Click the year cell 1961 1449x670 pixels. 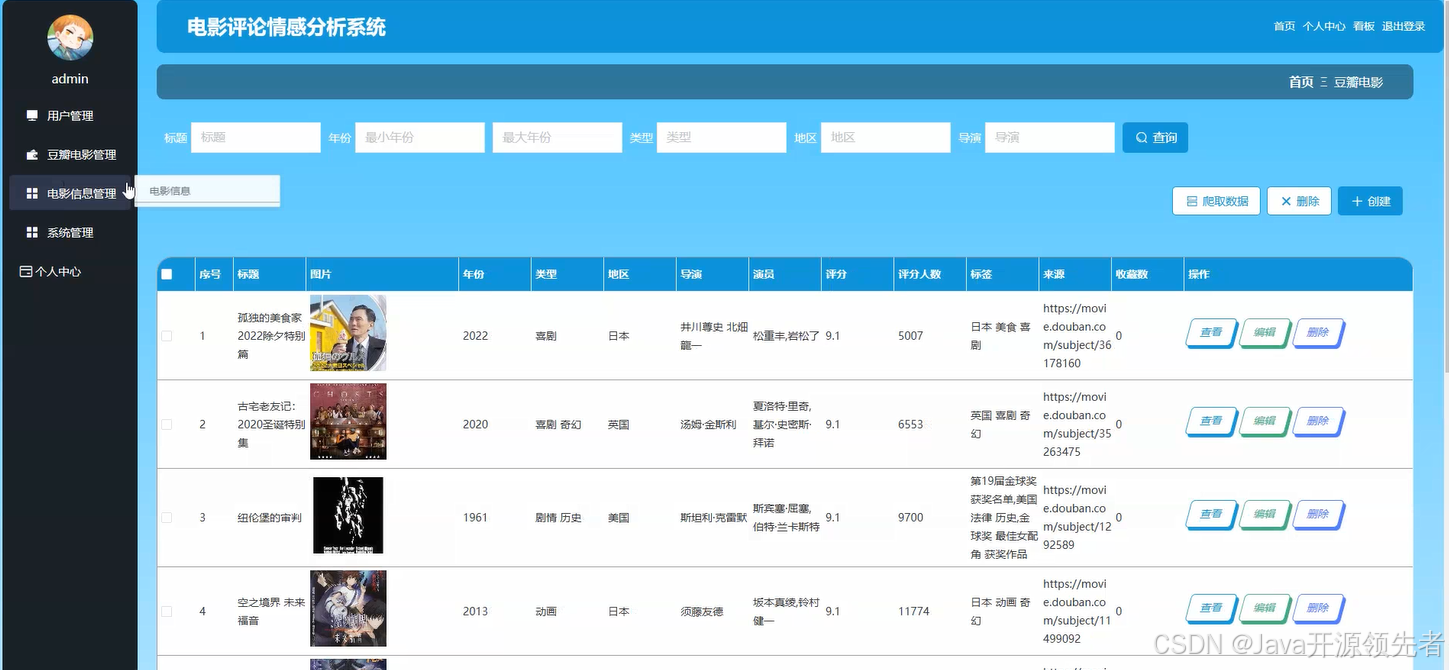(475, 518)
